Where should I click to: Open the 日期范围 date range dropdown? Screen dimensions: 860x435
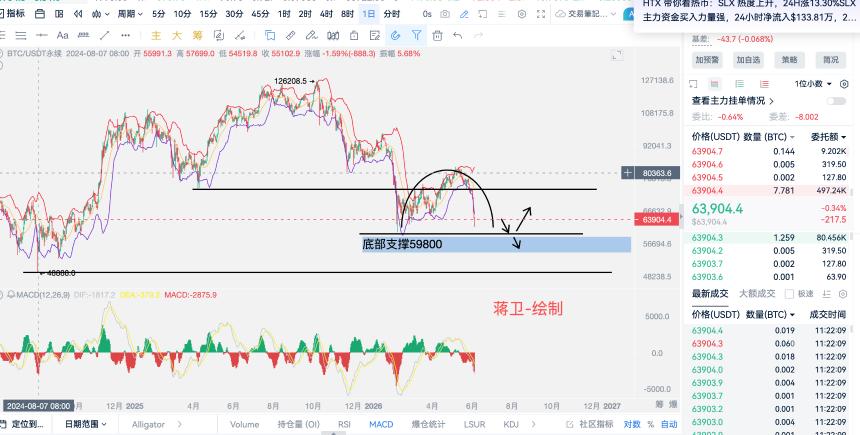(x=86, y=424)
